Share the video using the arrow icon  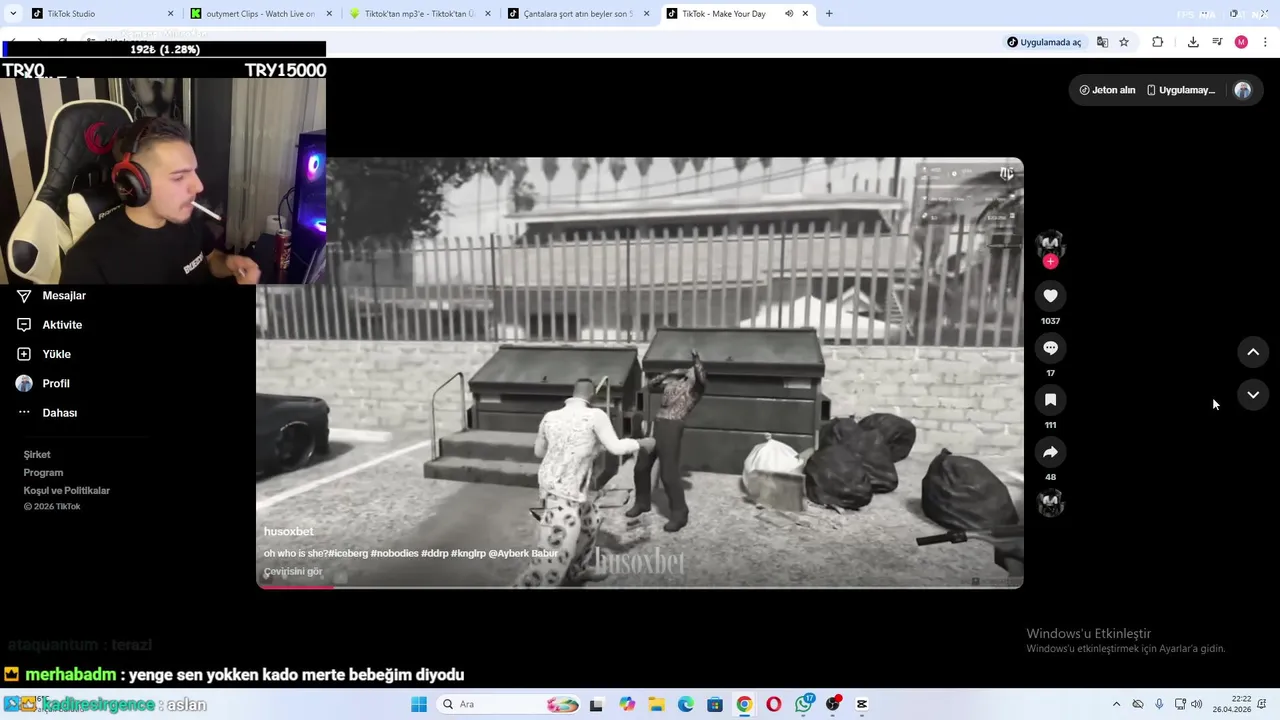(x=1050, y=452)
